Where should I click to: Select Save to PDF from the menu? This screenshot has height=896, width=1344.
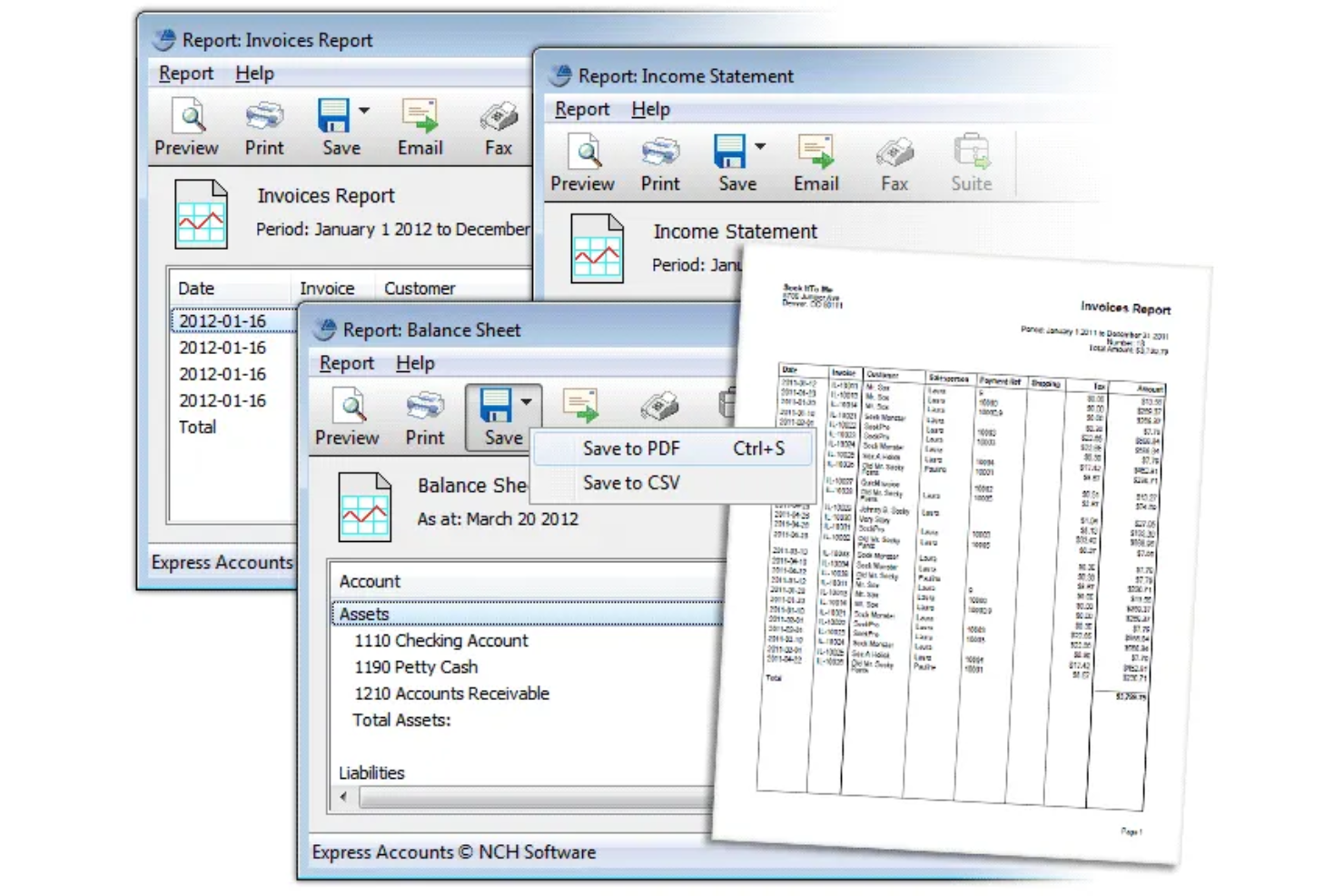tap(632, 448)
